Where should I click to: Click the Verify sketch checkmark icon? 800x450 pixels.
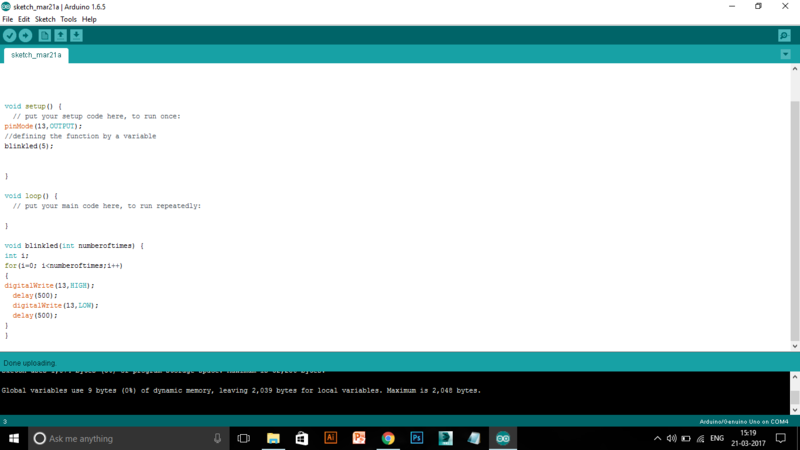tap(10, 36)
